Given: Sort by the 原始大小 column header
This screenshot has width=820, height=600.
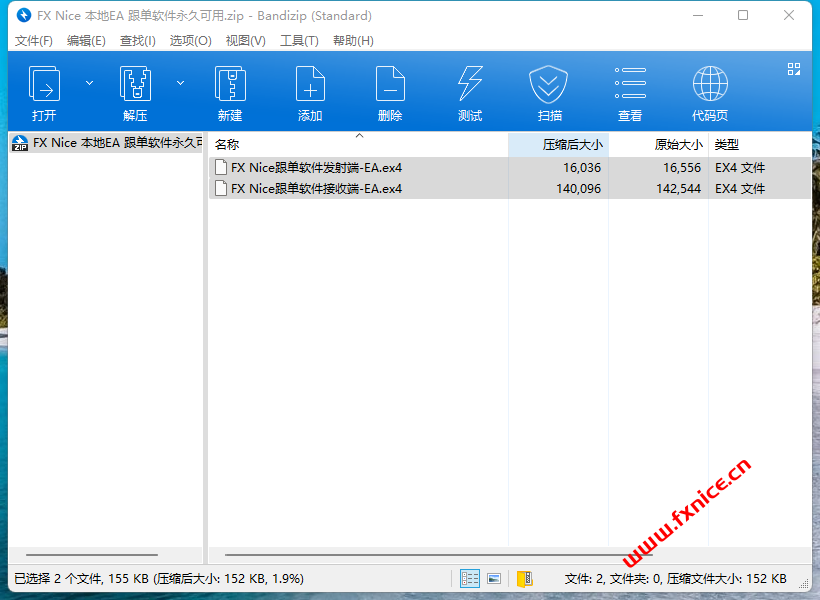Looking at the screenshot, I should (x=658, y=145).
